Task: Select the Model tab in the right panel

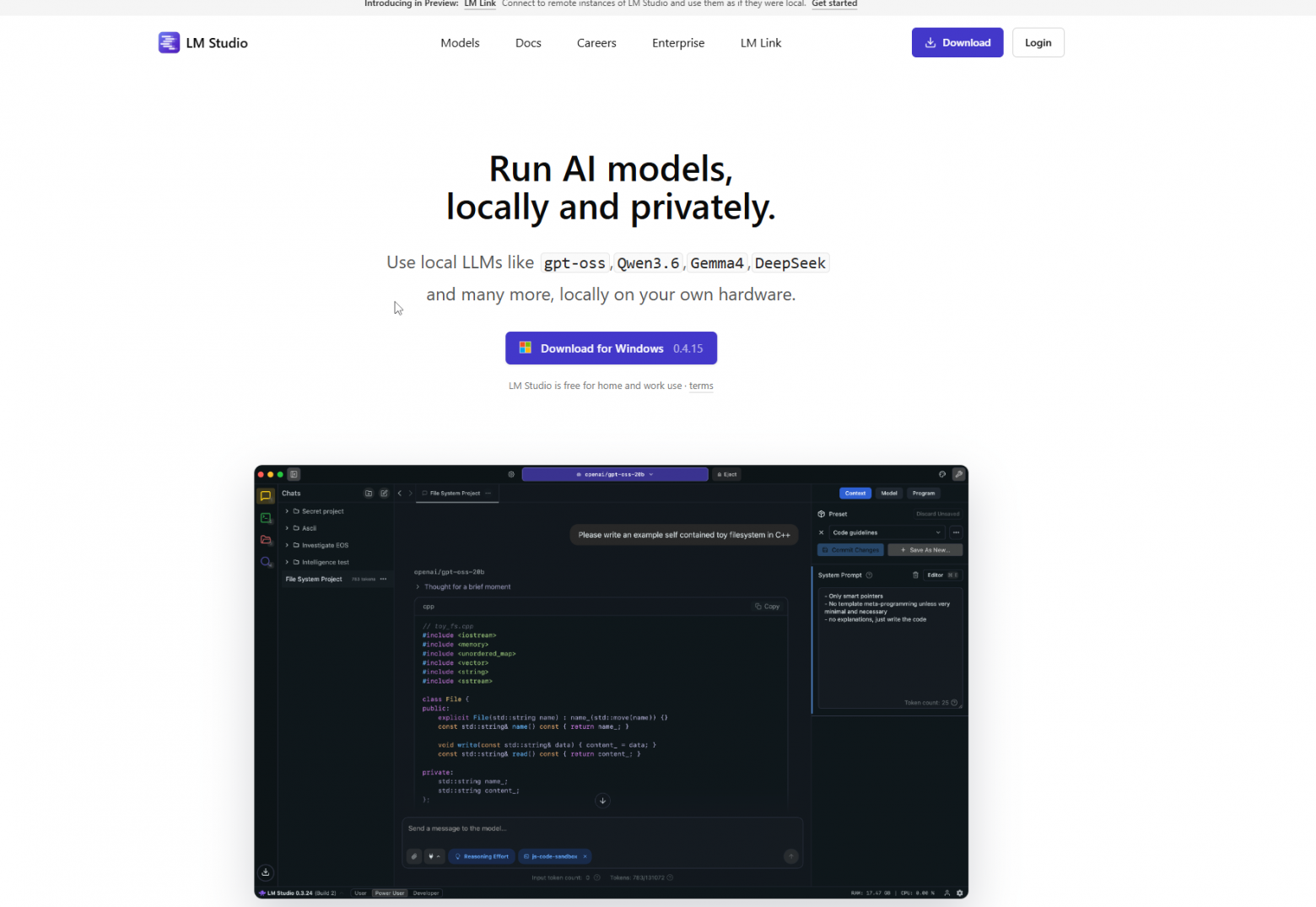Action: tap(889, 494)
